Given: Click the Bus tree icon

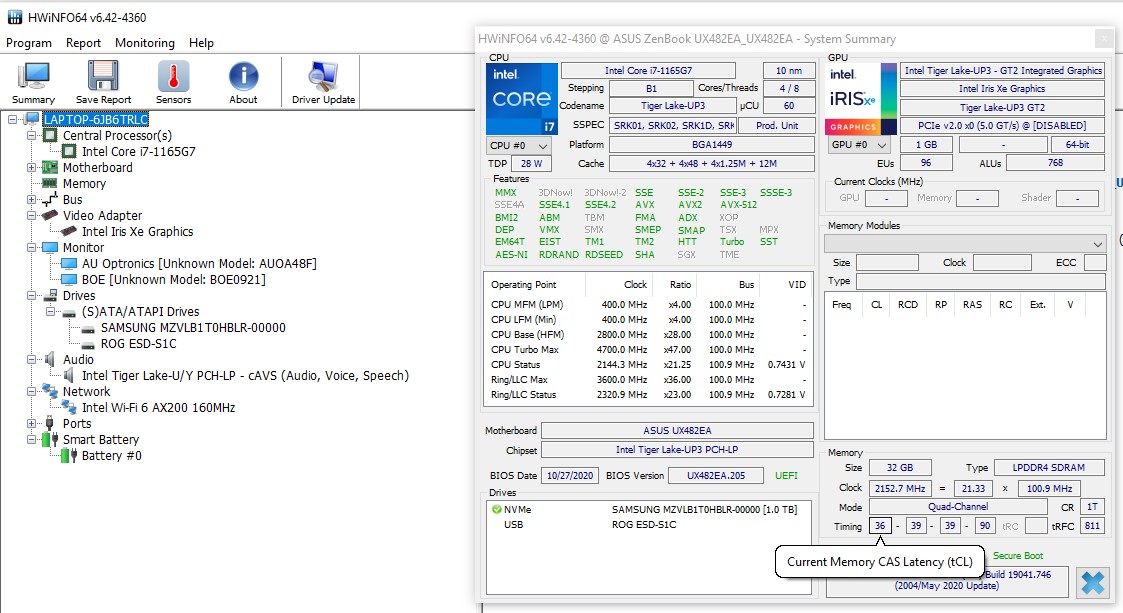Looking at the screenshot, I should (x=50, y=199).
